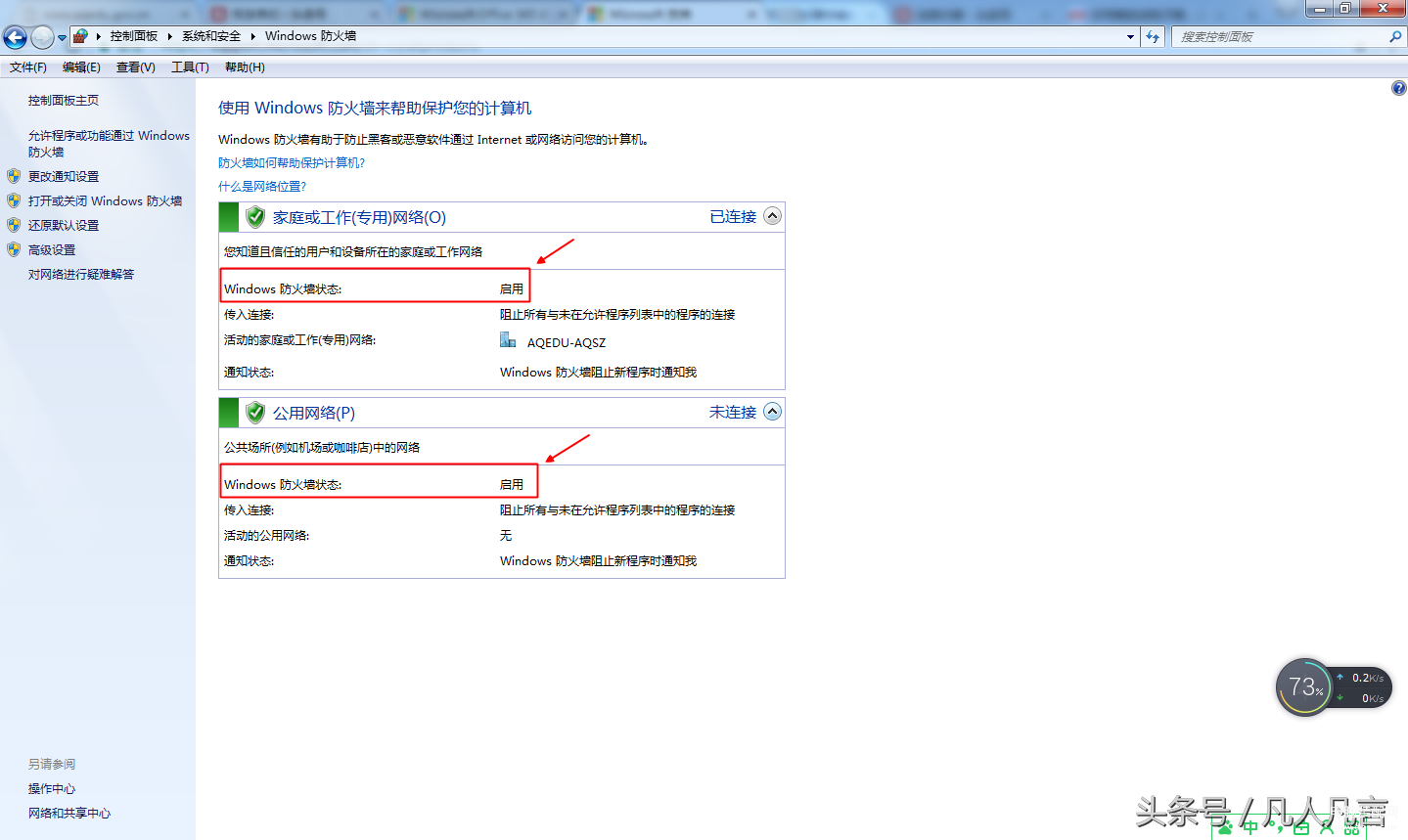Click the blue help question mark icon
Image resolution: width=1408 pixels, height=840 pixels.
click(1399, 88)
